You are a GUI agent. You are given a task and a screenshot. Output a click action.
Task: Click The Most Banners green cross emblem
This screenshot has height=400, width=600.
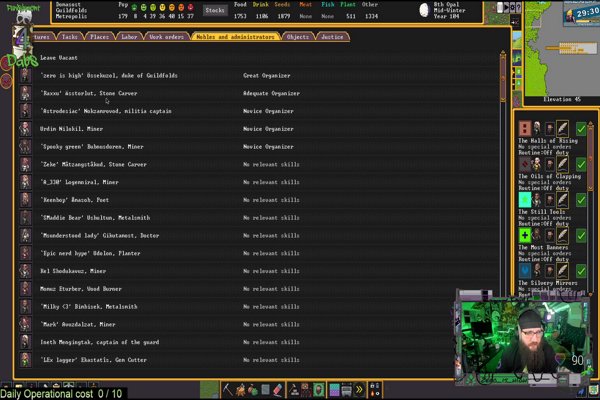525,235
